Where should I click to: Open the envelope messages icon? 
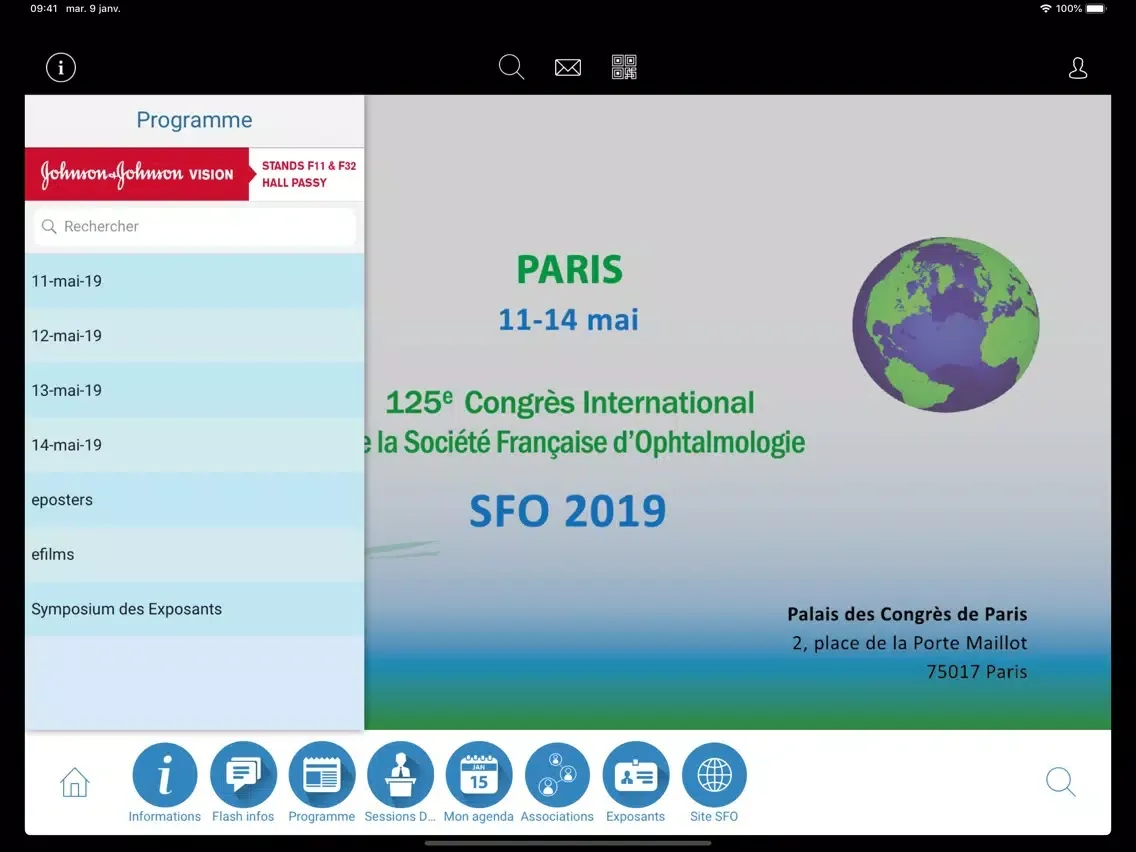pyautogui.click(x=568, y=68)
